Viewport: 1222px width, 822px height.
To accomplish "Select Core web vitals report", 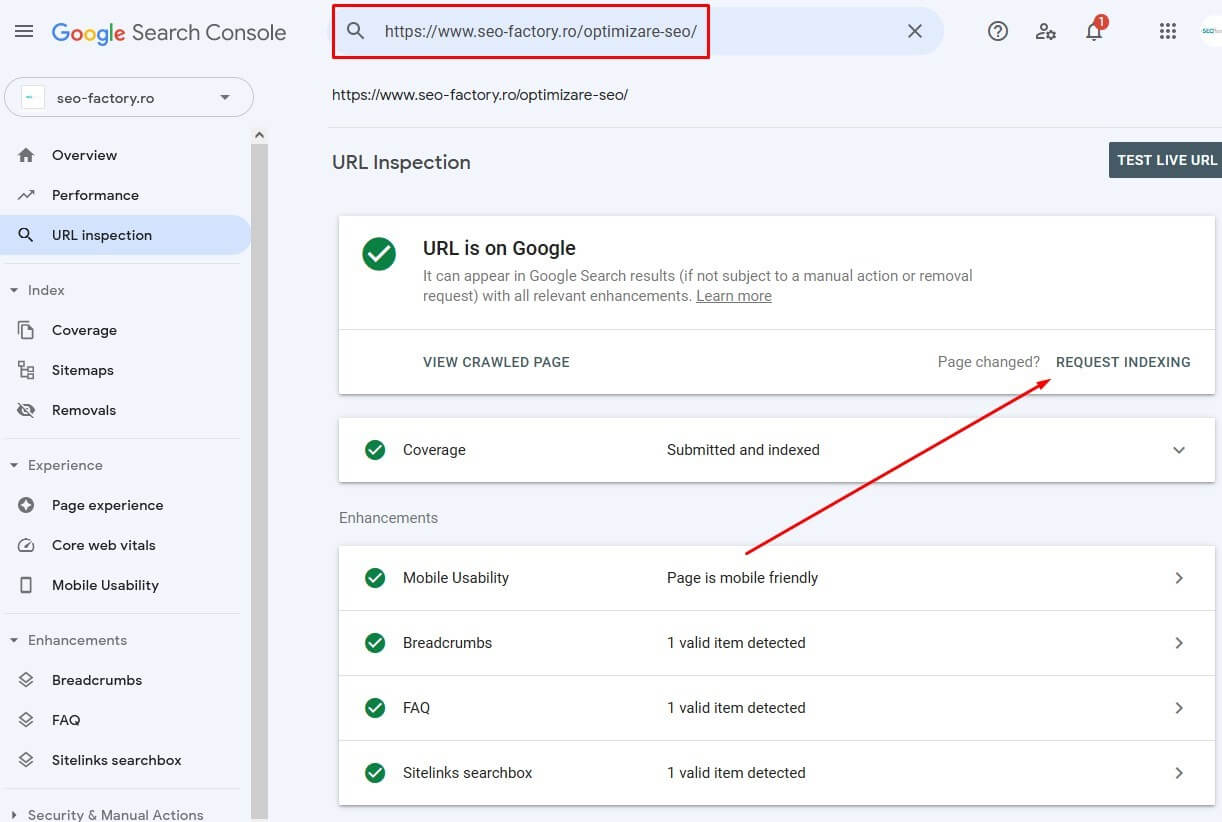I will coord(103,545).
